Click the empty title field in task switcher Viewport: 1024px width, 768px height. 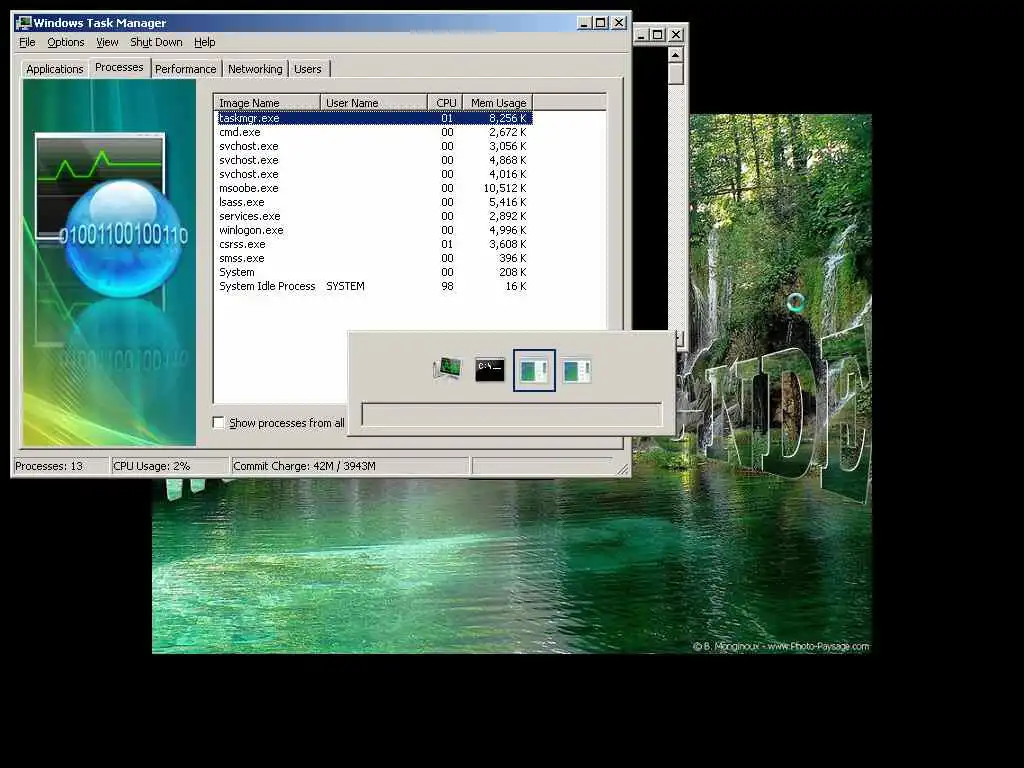(512, 415)
